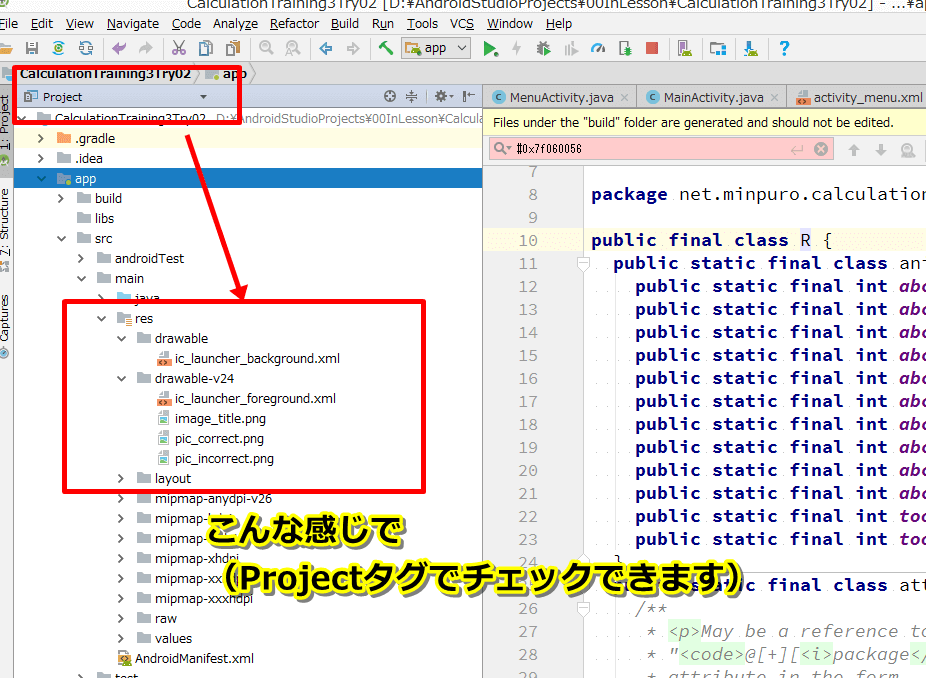Open the SDK Manager icon
This screenshot has height=678, width=926.
tap(751, 48)
